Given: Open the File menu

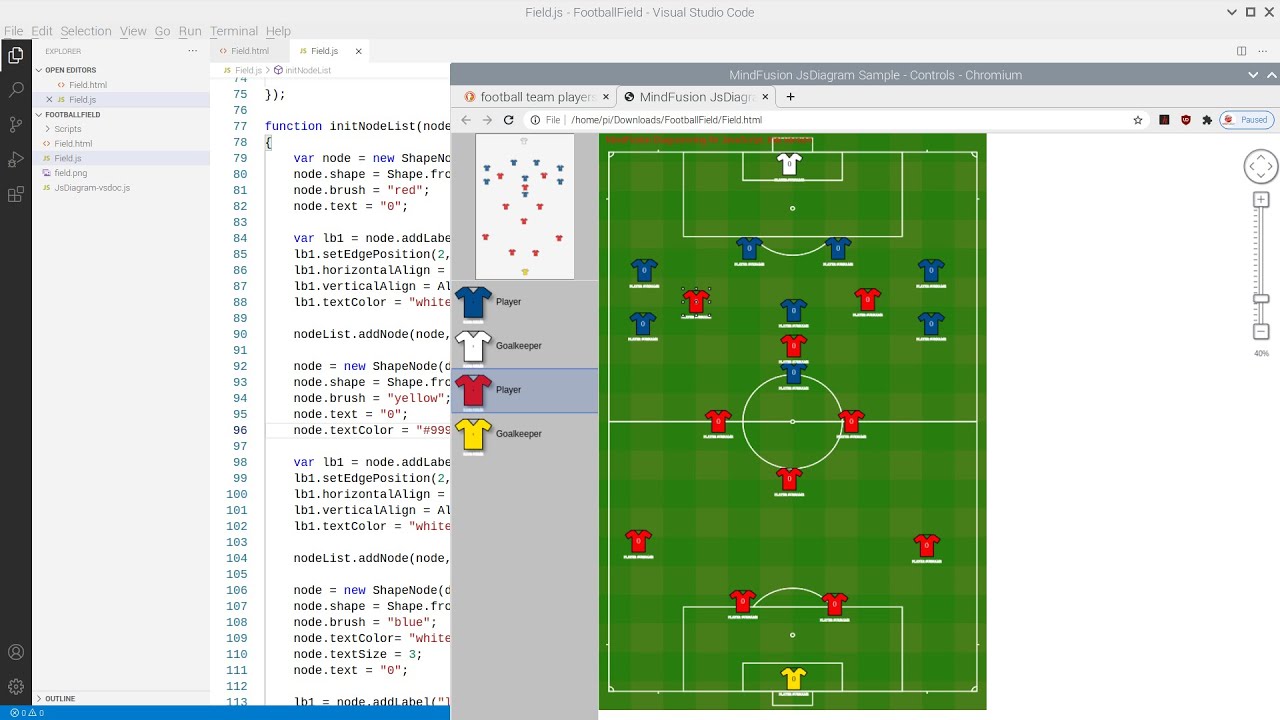Looking at the screenshot, I should click(13, 31).
